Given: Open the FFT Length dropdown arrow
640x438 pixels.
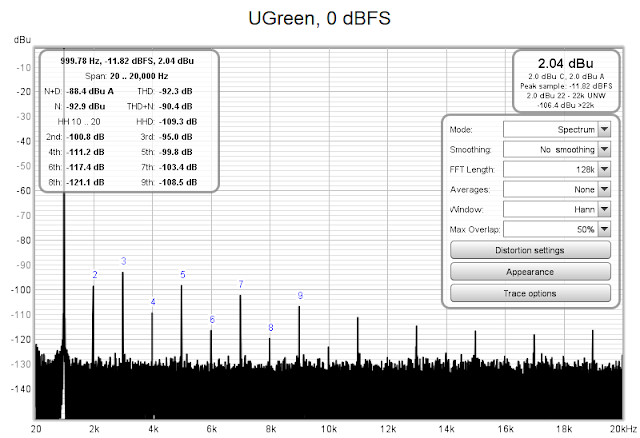Looking at the screenshot, I should point(604,169).
